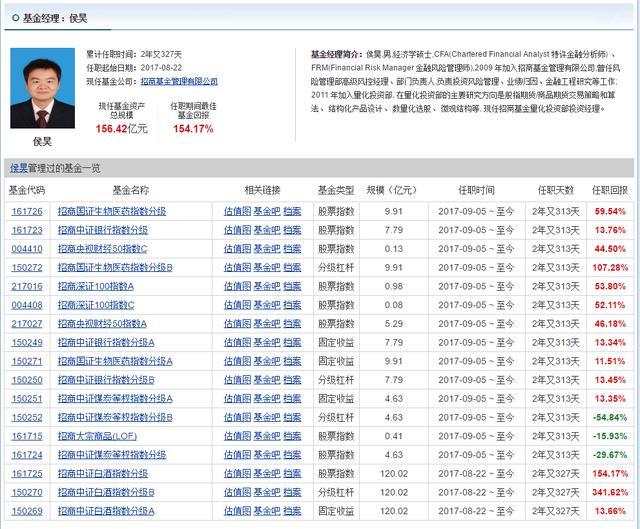Select the 120.02 scale value for fund 161725
Viewport: 640px width, 529px height.
394,474
